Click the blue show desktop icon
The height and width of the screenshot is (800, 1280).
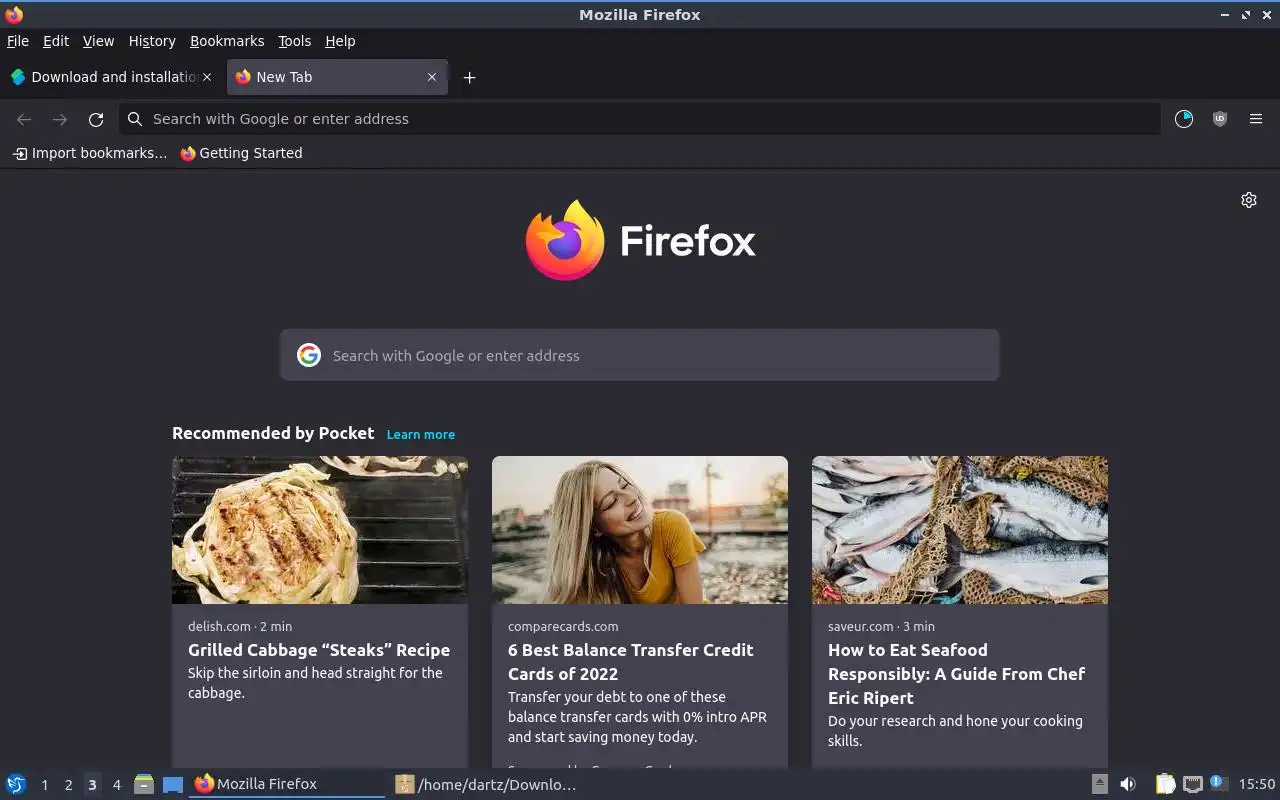coord(173,785)
